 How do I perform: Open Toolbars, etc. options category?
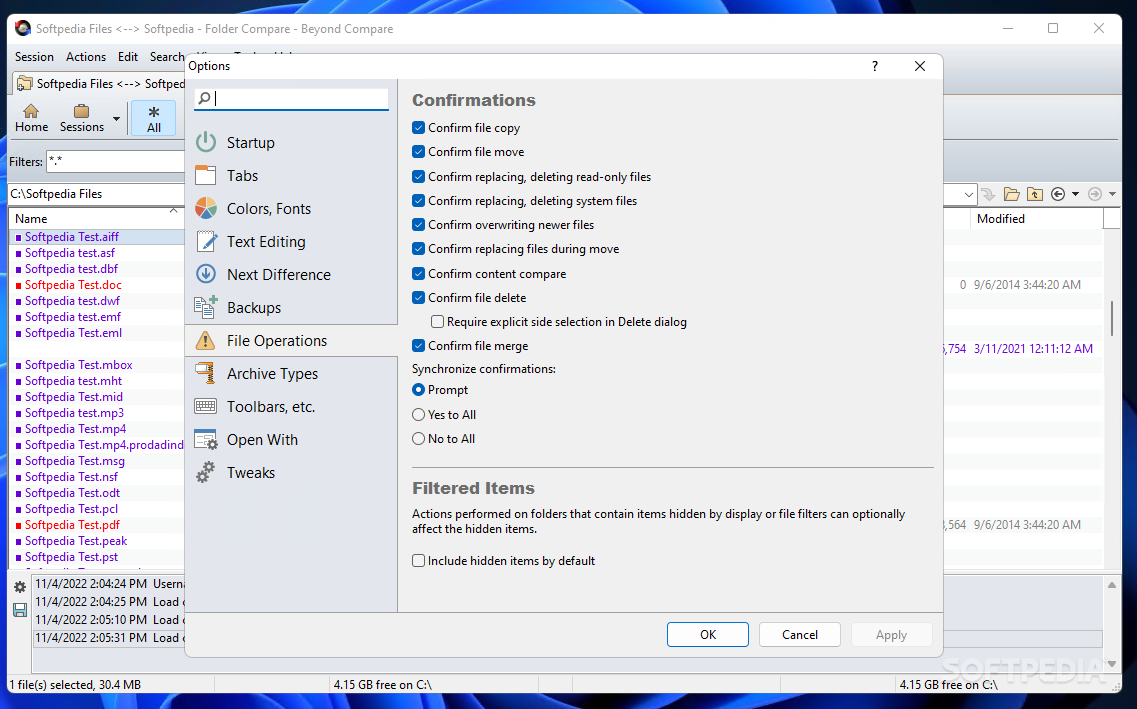(x=292, y=407)
